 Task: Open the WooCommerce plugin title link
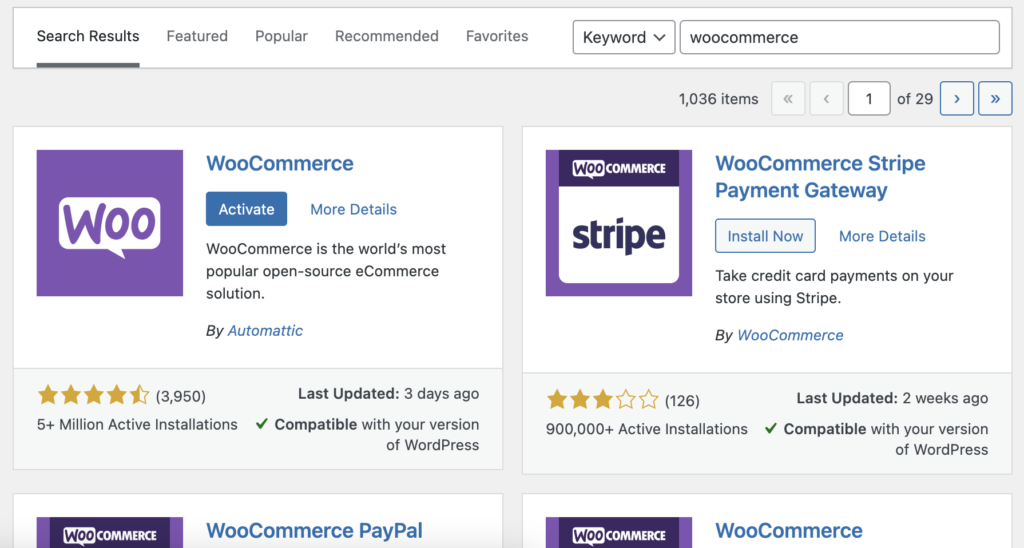280,163
